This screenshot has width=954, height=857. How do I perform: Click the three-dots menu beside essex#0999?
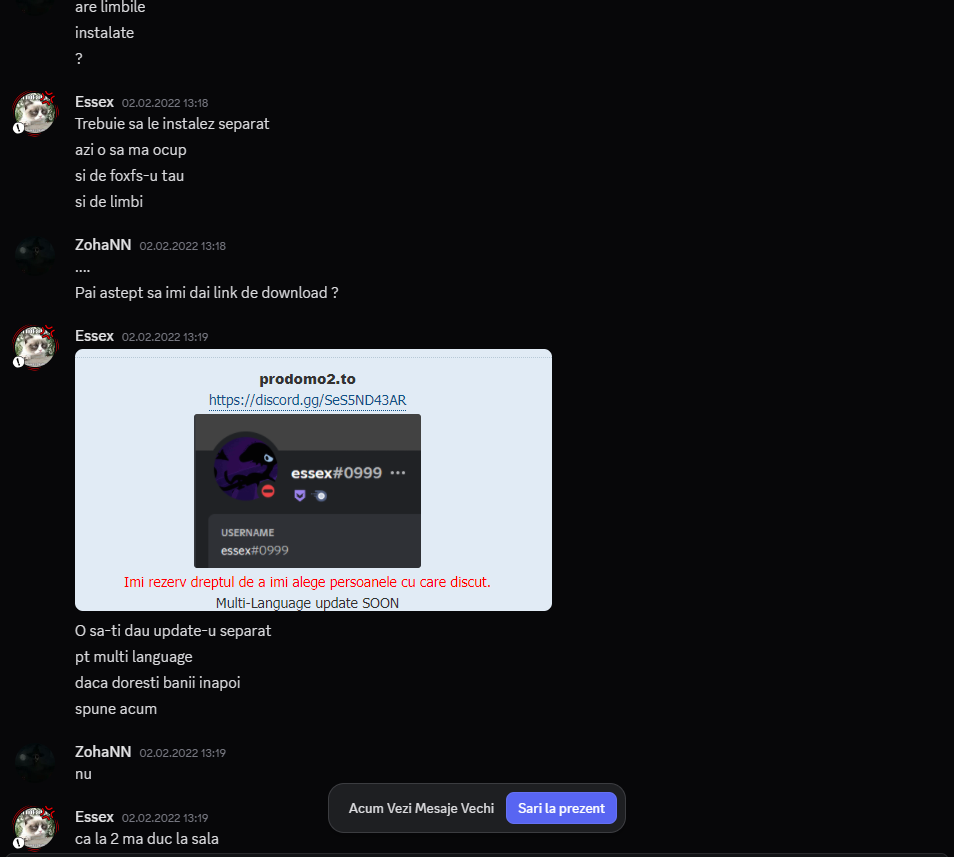click(x=398, y=473)
